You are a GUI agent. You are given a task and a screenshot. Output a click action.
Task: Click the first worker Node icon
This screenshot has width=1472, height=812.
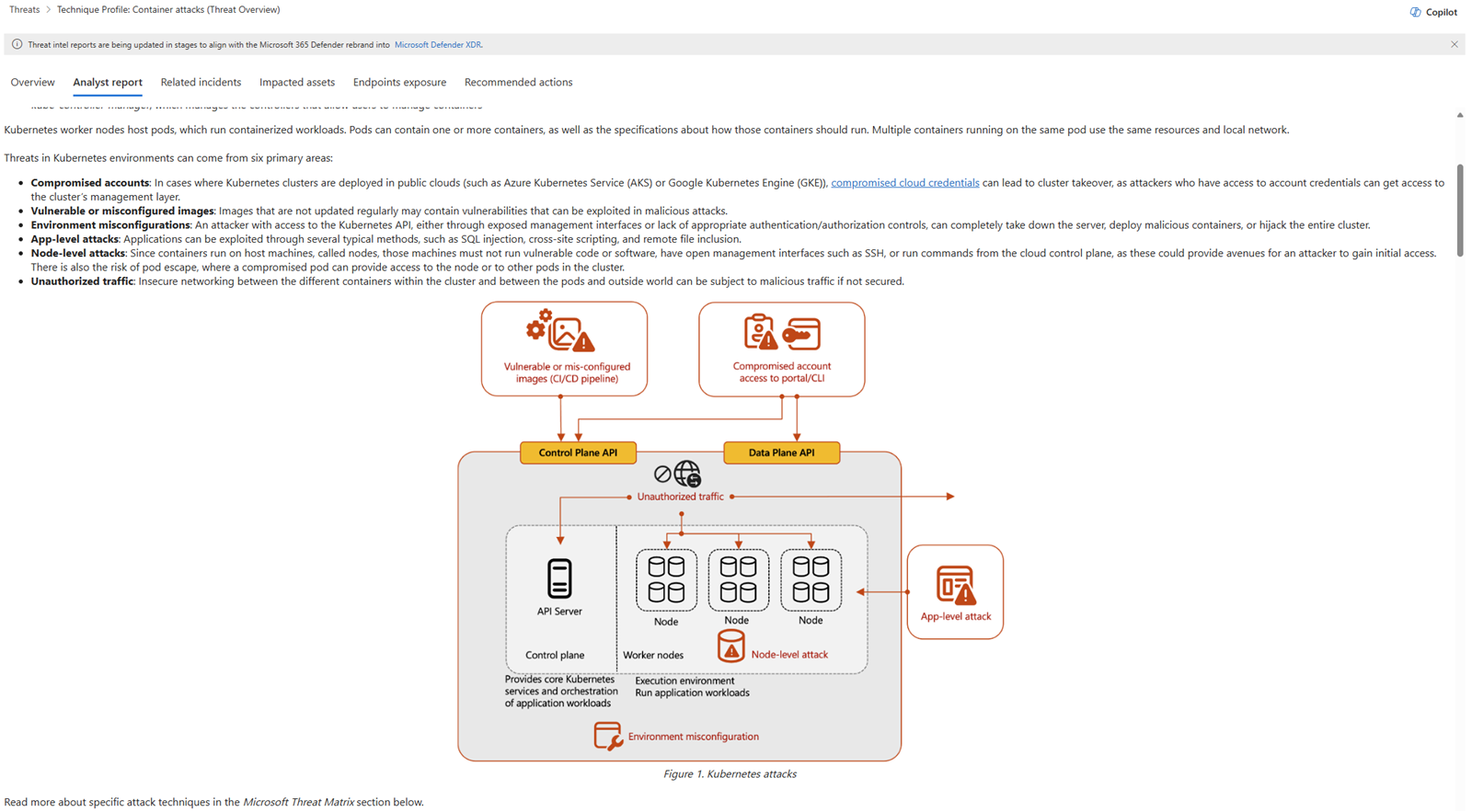(666, 580)
